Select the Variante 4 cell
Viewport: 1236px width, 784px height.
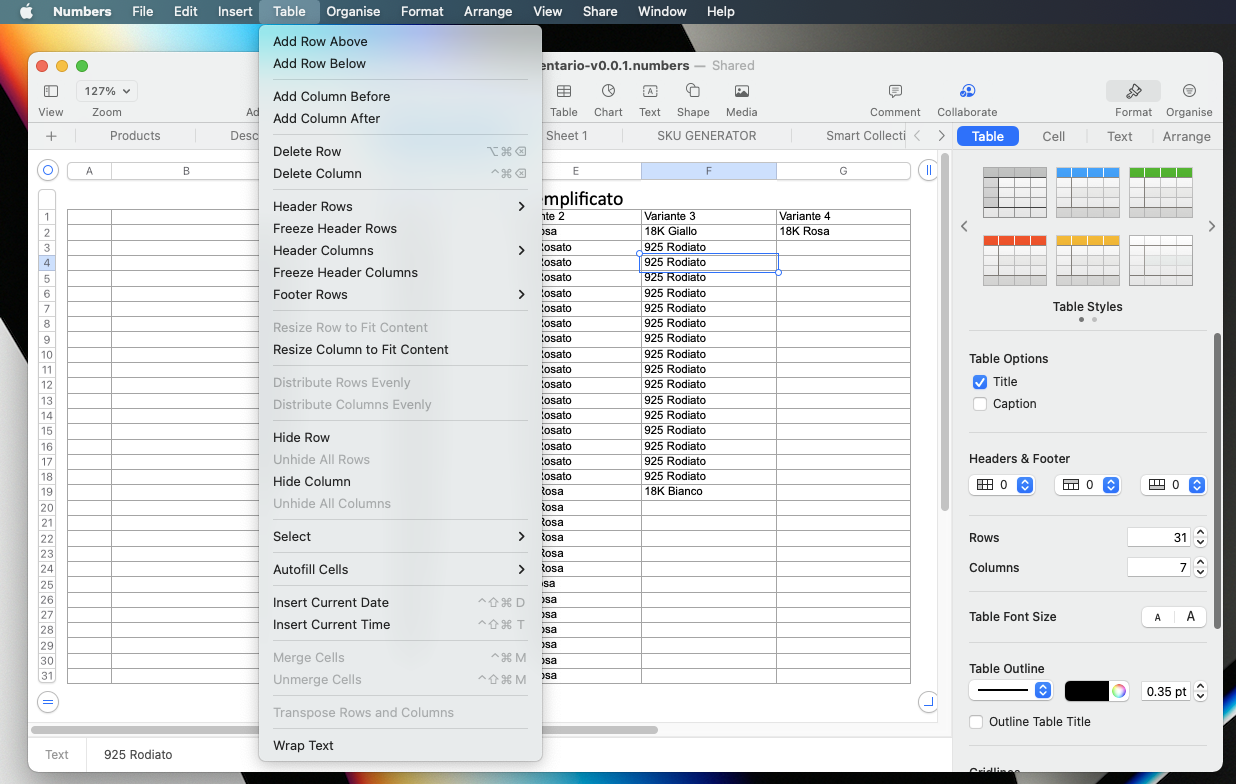(843, 217)
